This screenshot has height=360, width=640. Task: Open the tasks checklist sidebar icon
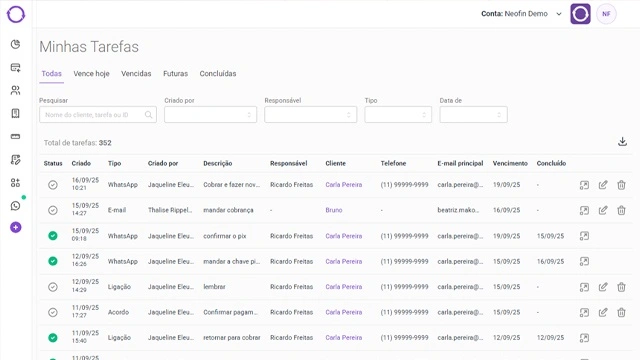(x=16, y=160)
